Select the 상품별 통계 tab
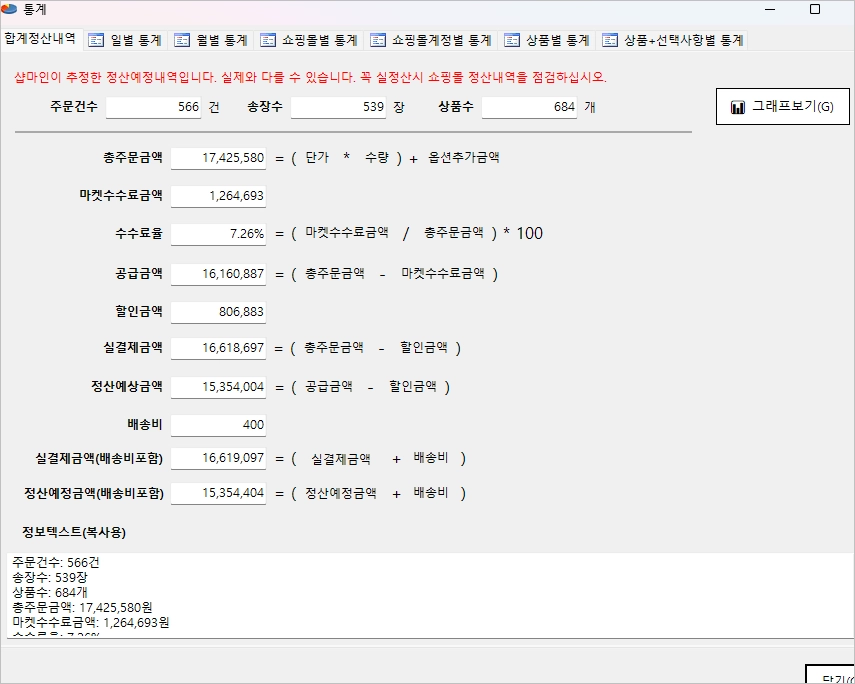Image resolution: width=855 pixels, height=684 pixels. point(547,40)
